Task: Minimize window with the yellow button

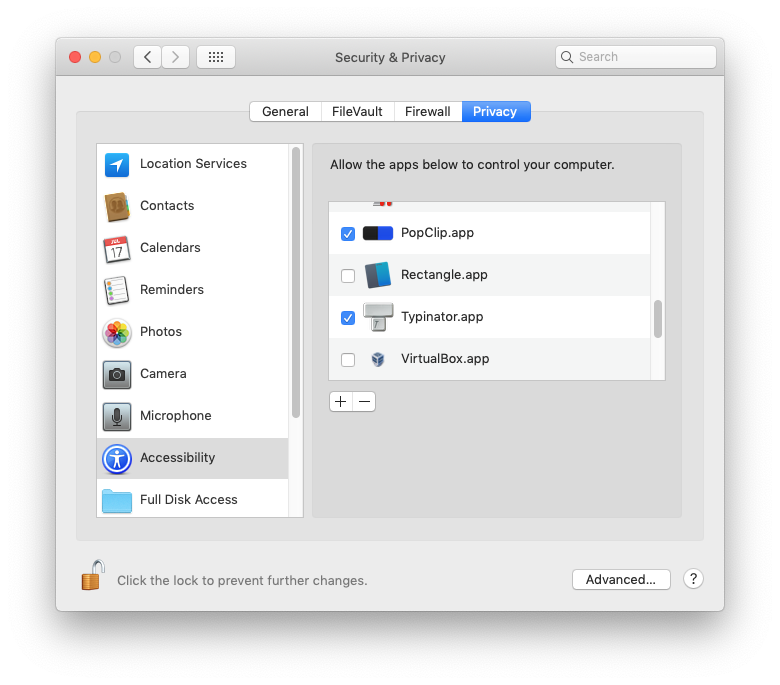Action: (x=95, y=57)
